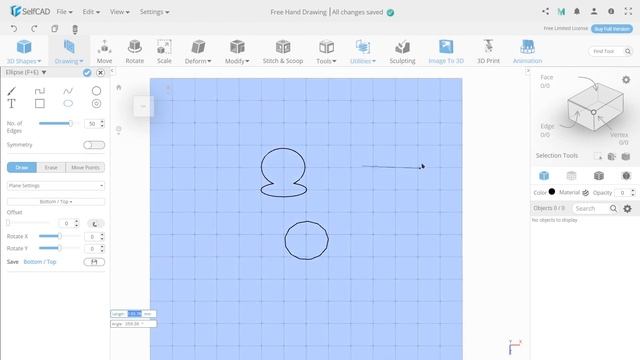Open the user account icon

point(594,11)
